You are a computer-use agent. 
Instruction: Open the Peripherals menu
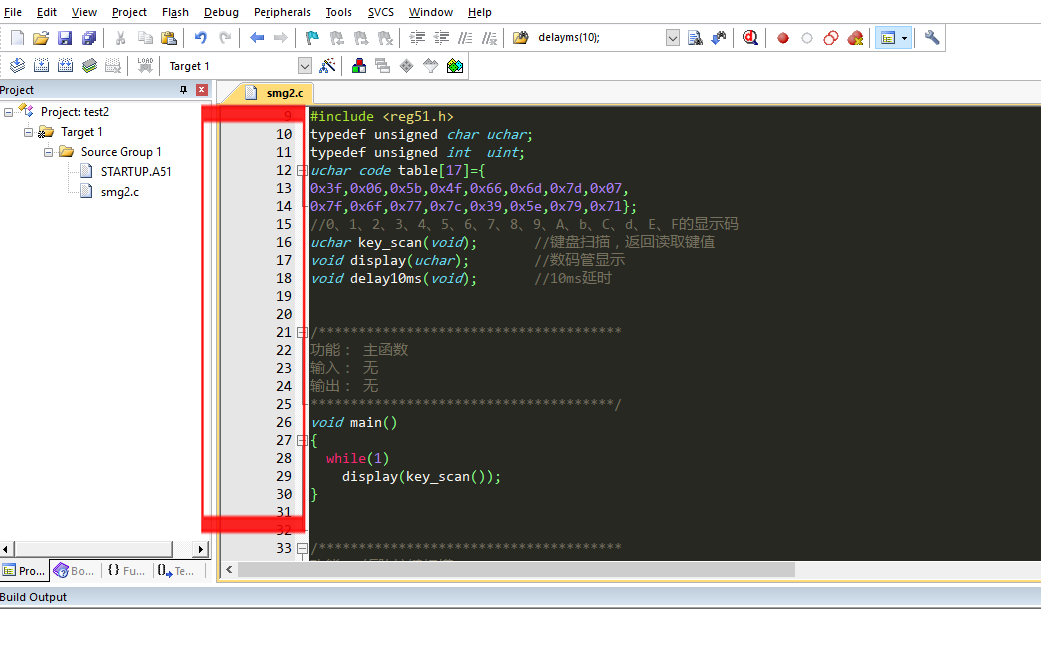[282, 12]
